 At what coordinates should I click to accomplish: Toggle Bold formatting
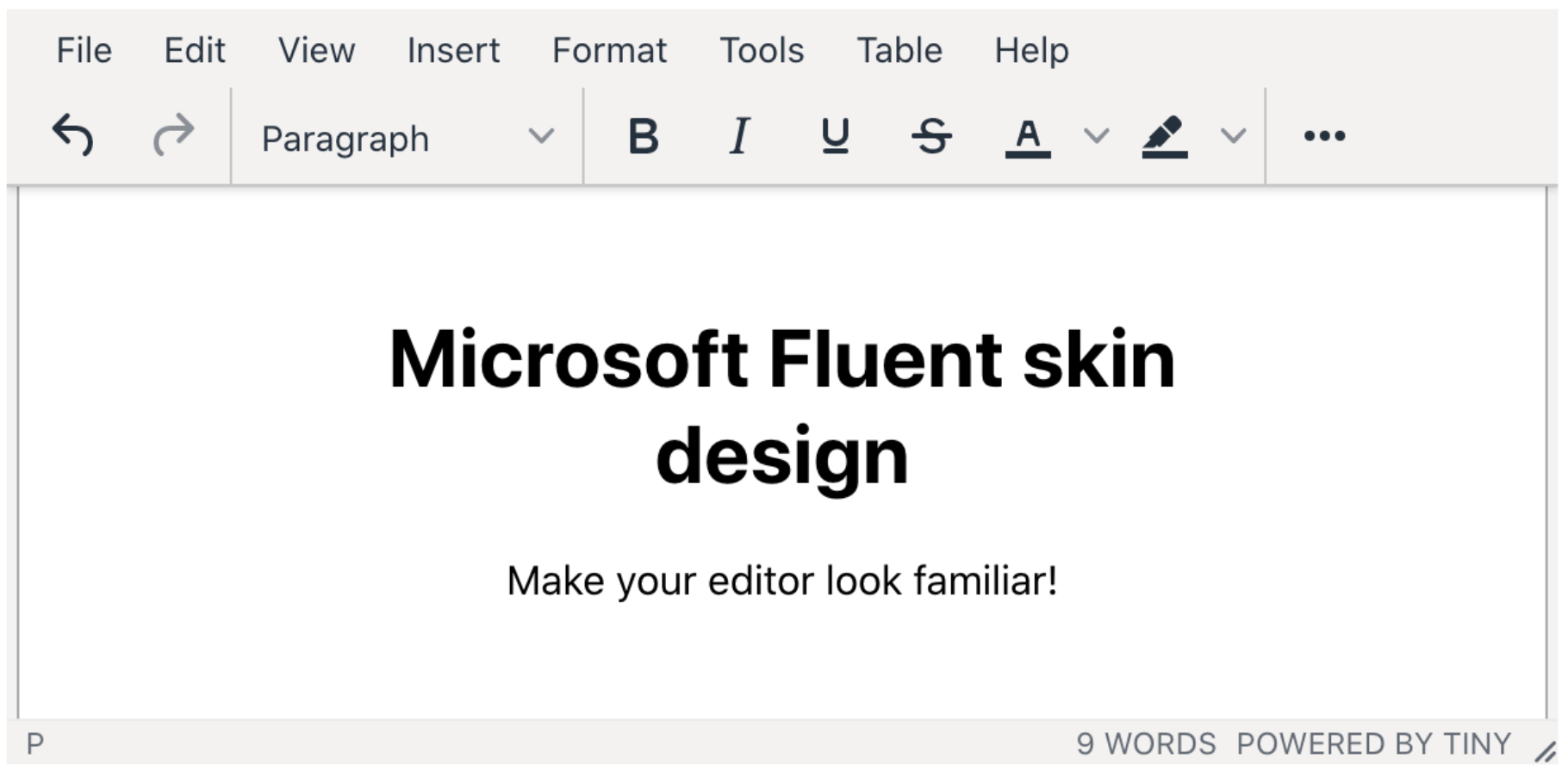pos(643,136)
